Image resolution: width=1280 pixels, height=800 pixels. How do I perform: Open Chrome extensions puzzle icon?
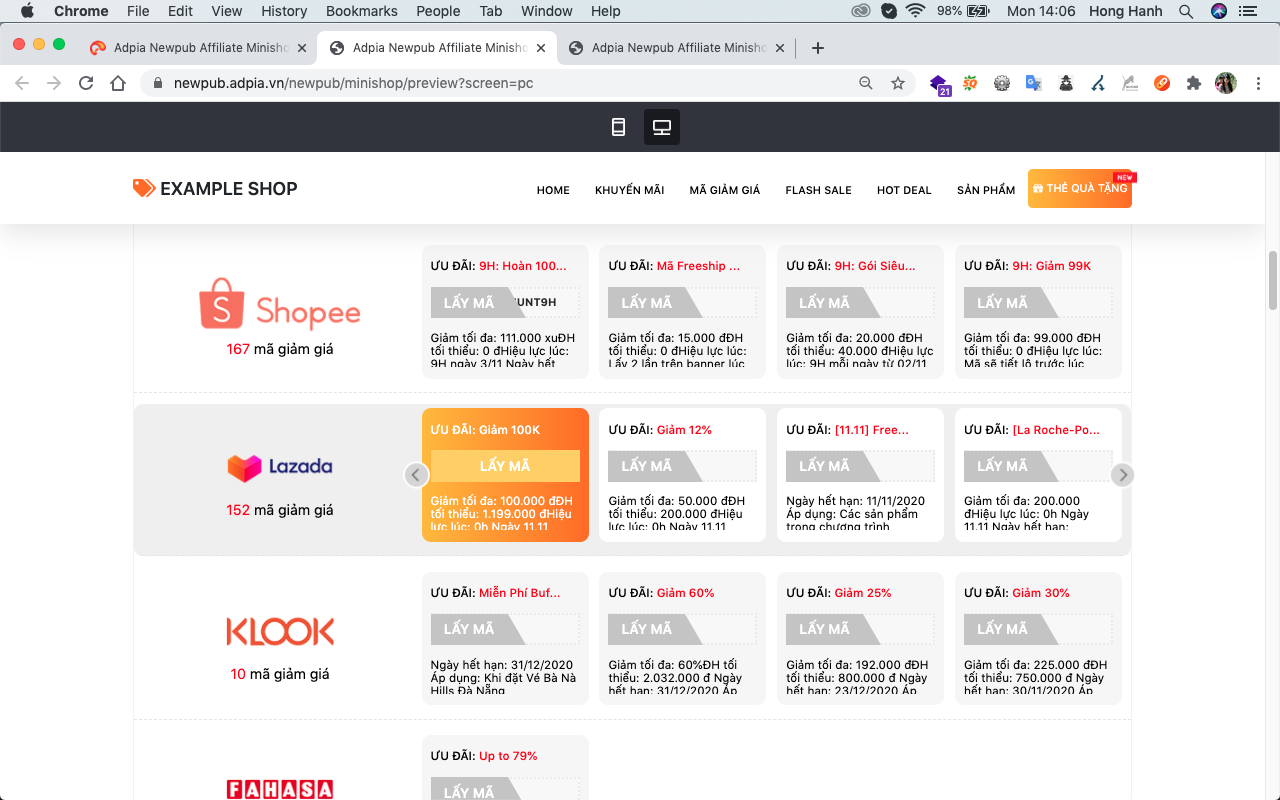1193,83
